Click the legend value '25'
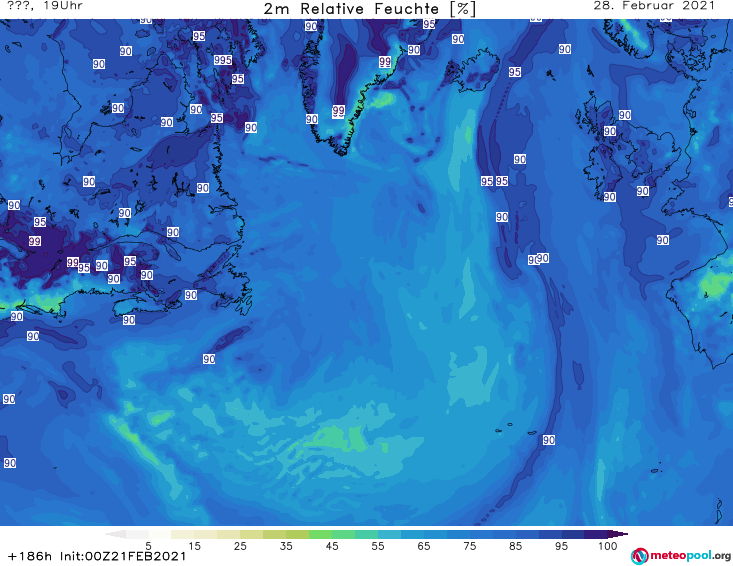This screenshot has width=733, height=566. coord(240,546)
